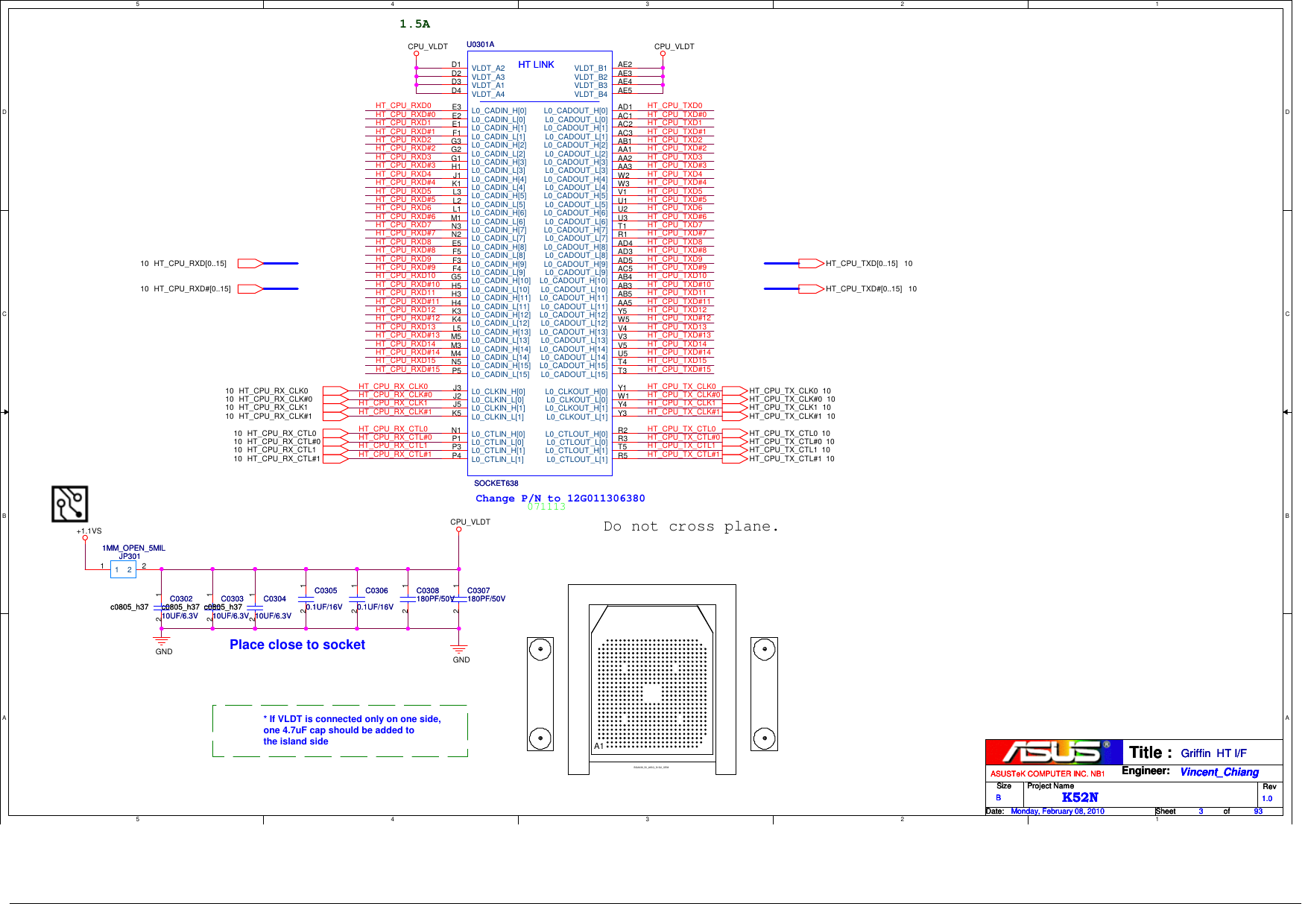Click the HT_CPU_TXD#[0..15] bus terminal
The image size is (1308, 924).
click(x=810, y=287)
